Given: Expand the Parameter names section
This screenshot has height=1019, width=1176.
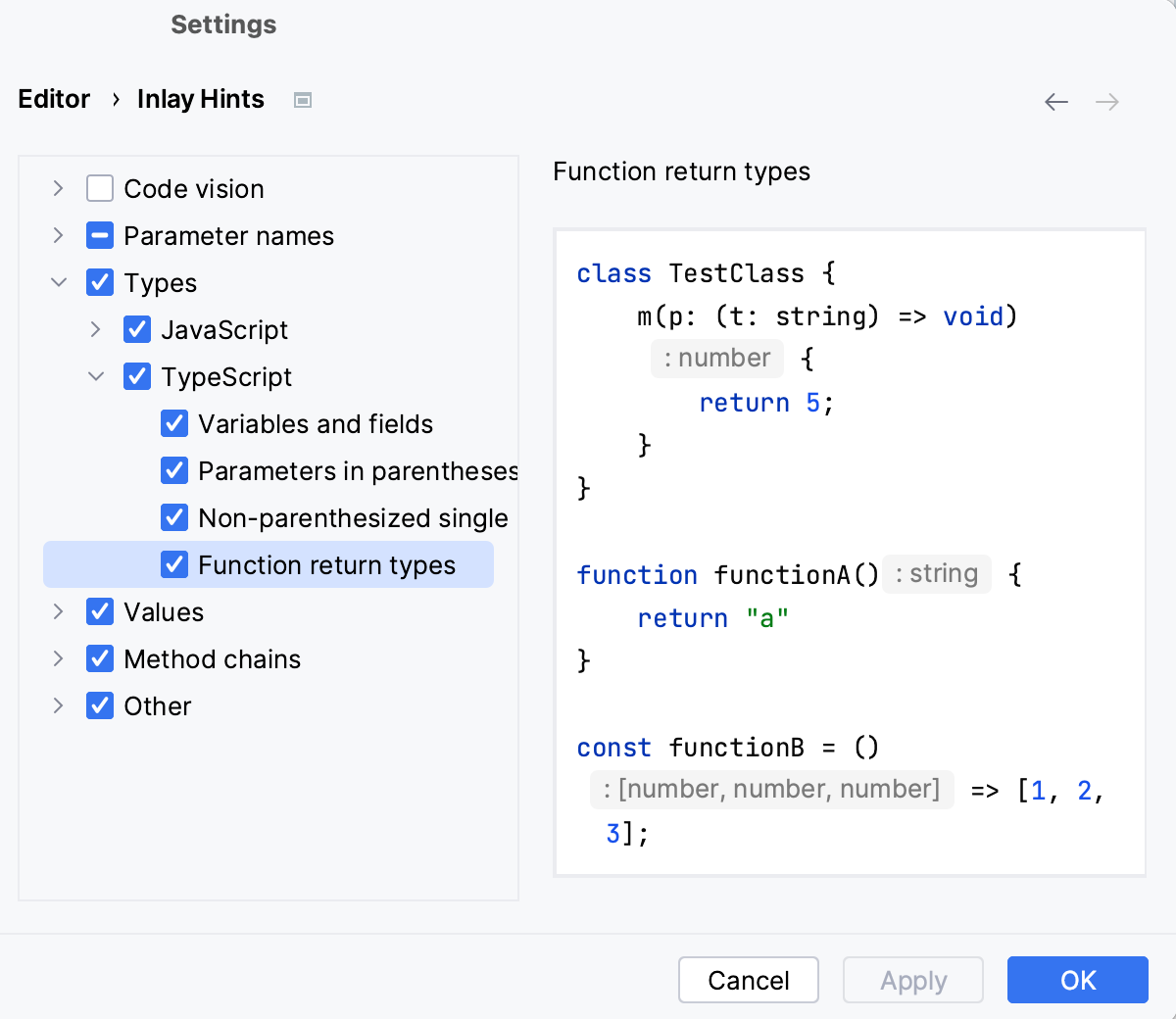Looking at the screenshot, I should pos(58,235).
